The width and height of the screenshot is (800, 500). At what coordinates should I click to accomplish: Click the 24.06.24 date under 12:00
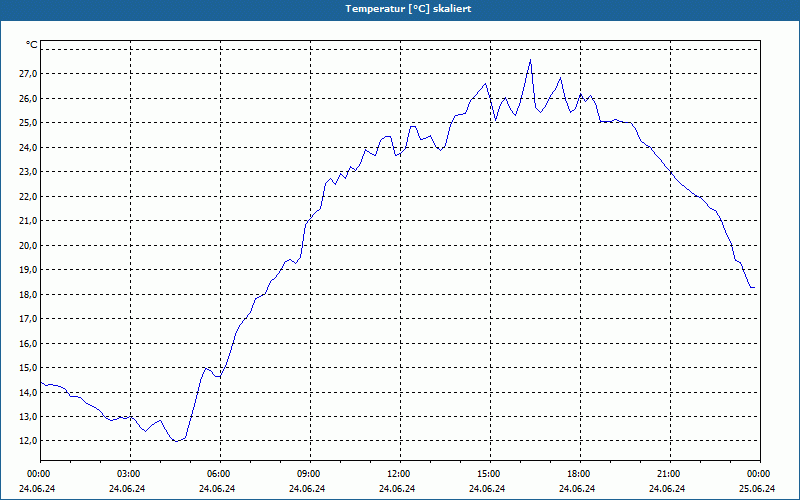397,489
